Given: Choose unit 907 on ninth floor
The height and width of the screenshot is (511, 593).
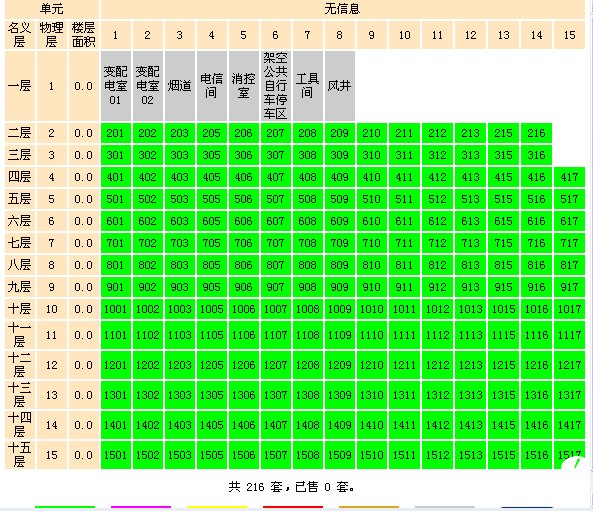Looking at the screenshot, I should (x=275, y=287).
